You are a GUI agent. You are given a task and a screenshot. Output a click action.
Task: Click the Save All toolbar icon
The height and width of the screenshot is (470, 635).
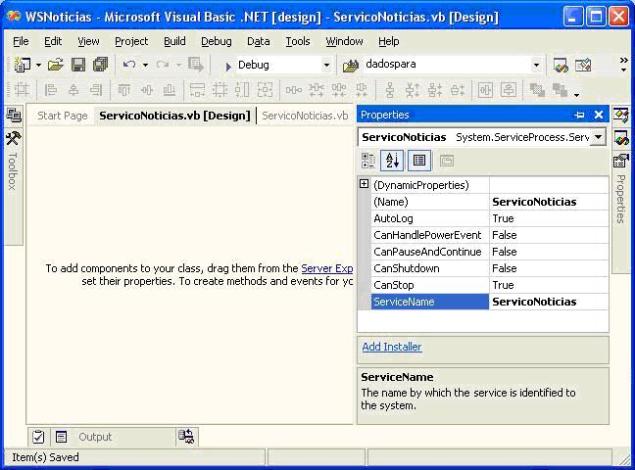tap(99, 65)
